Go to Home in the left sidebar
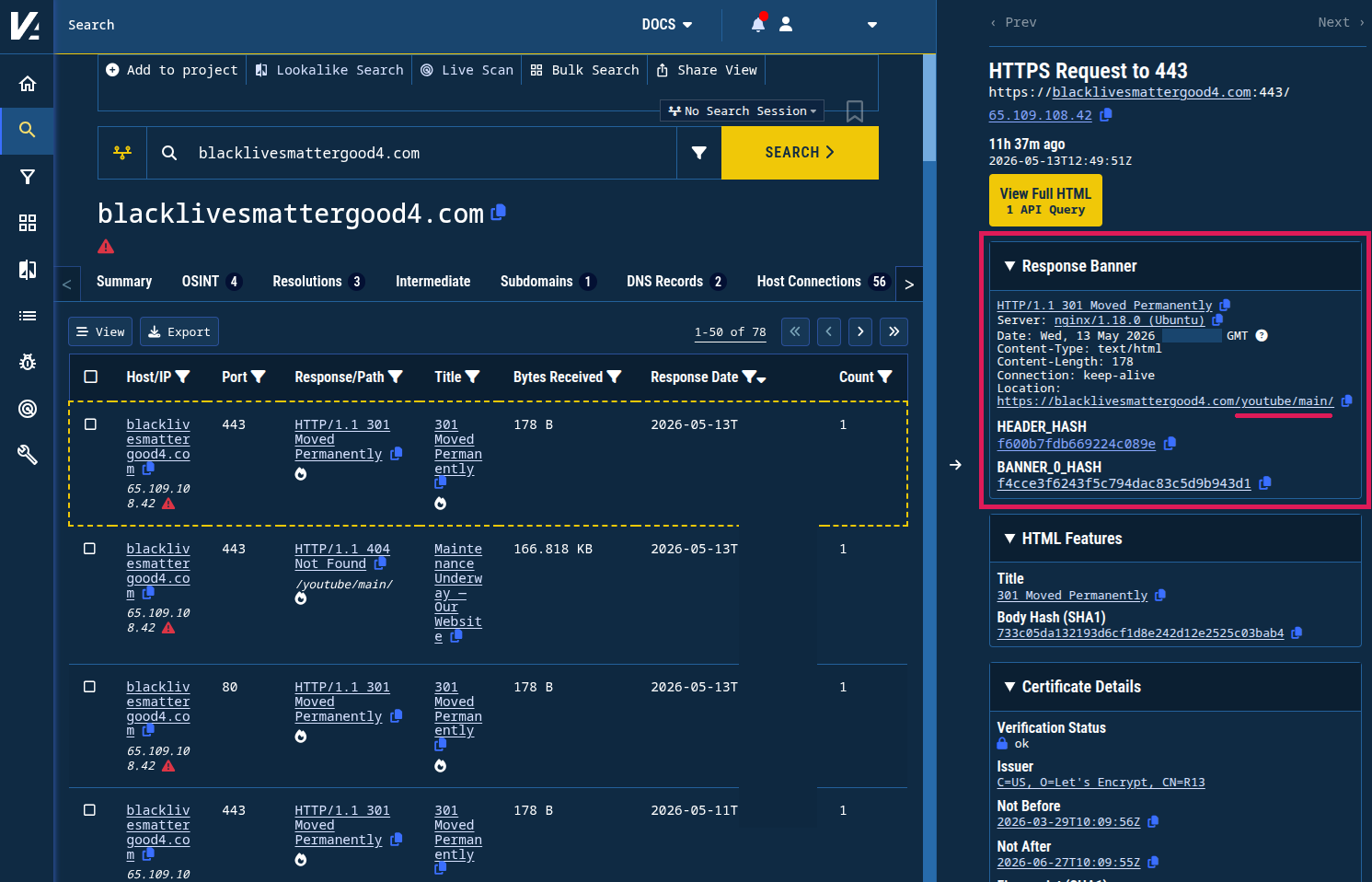The width and height of the screenshot is (1372, 882). coord(28,84)
